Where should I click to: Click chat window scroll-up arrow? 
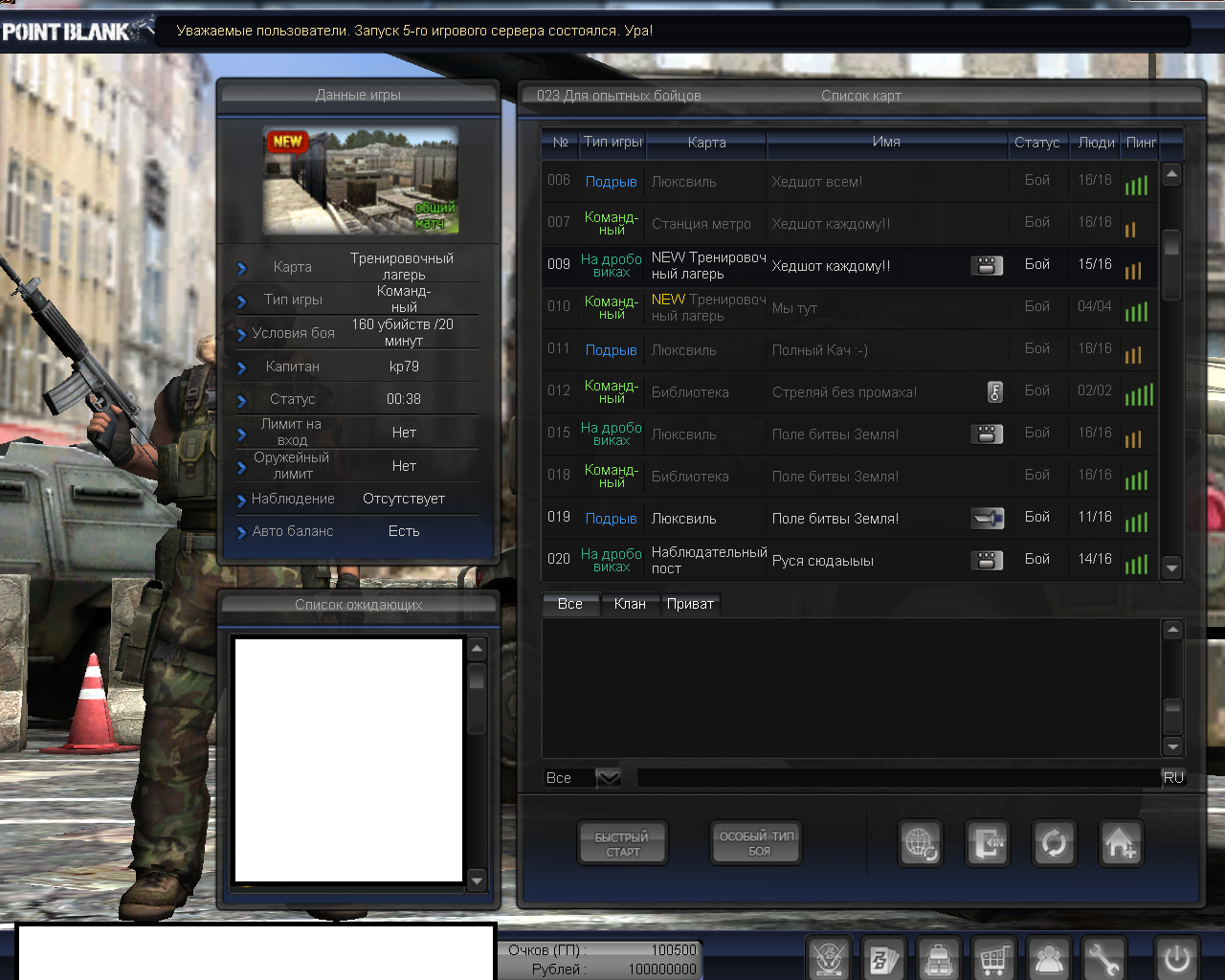[1172, 630]
